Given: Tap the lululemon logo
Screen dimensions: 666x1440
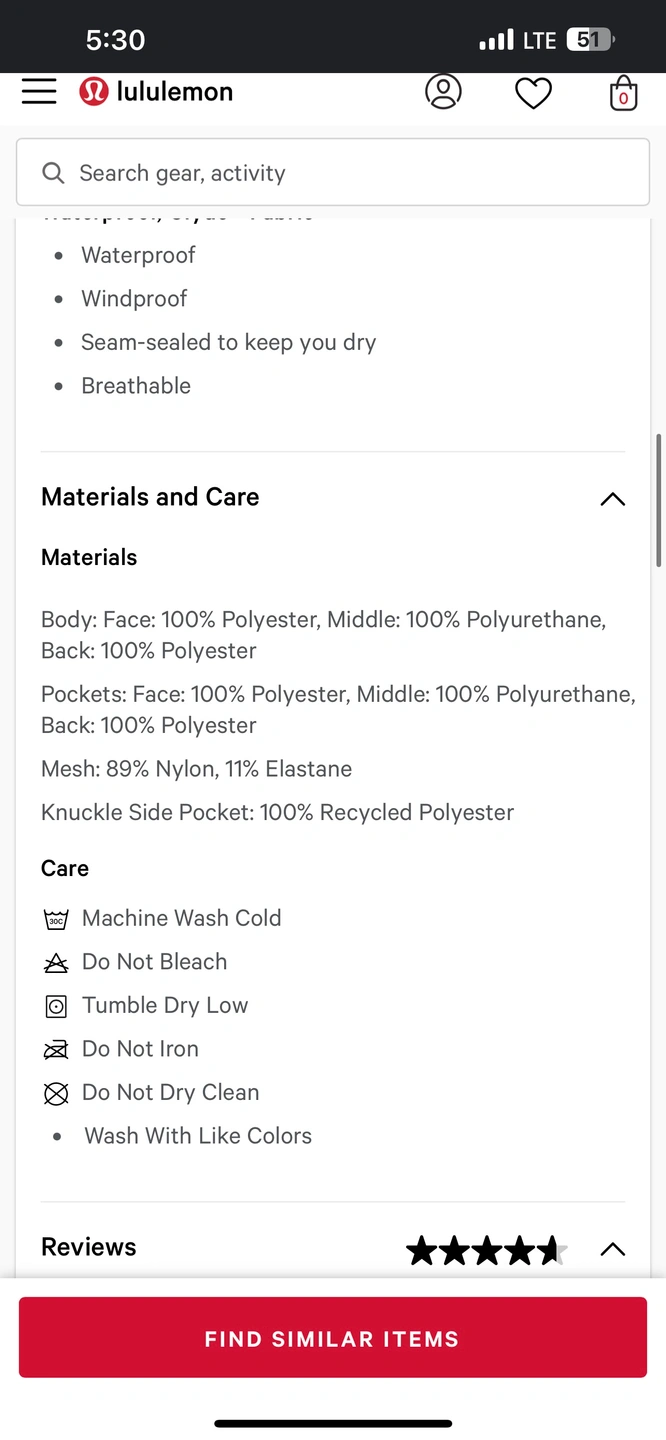Looking at the screenshot, I should (x=94, y=92).
